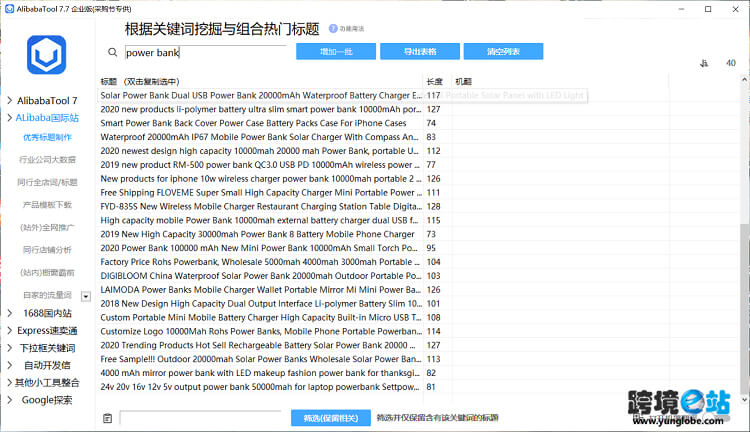Open 优秀标题制作 in sidebar

pos(47,137)
